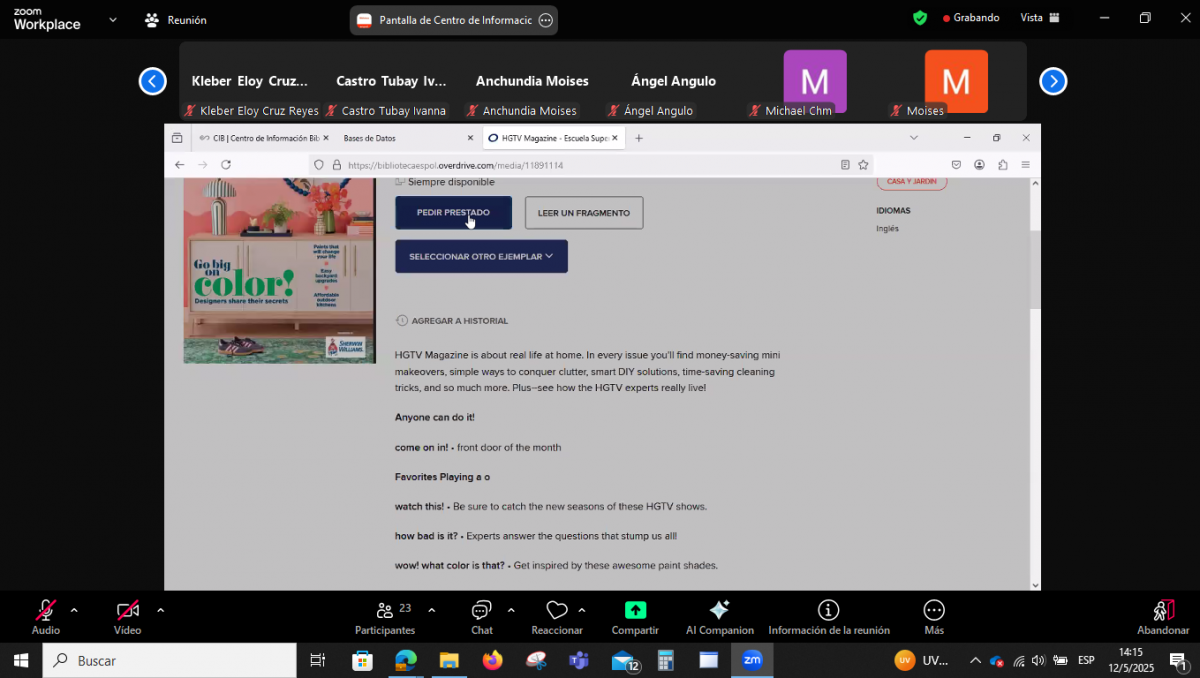Turn on camera with the Vídeo button
The width and height of the screenshot is (1200, 678).
click(127, 616)
